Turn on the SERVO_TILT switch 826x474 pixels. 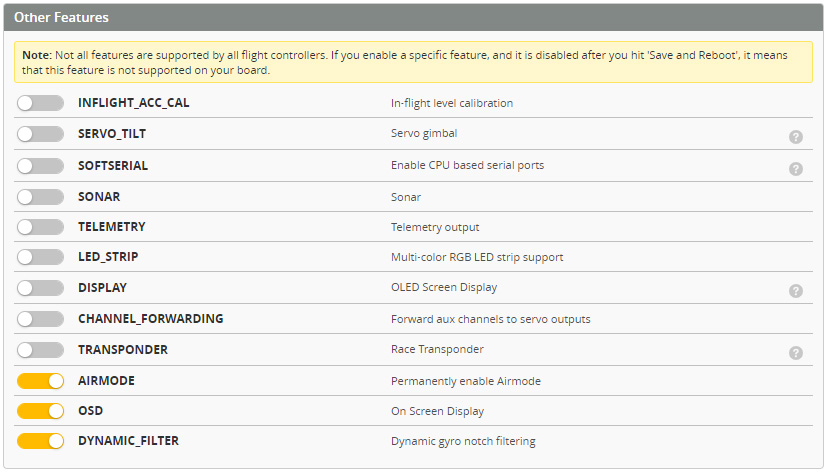click(40, 134)
